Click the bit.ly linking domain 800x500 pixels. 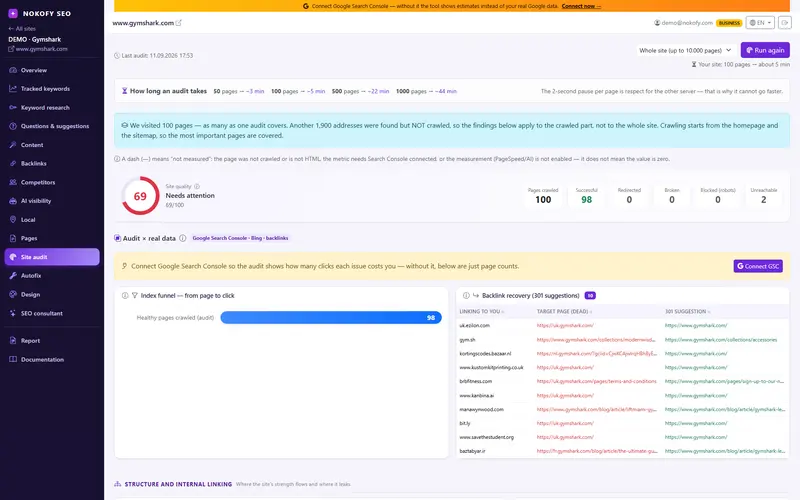[464, 423]
